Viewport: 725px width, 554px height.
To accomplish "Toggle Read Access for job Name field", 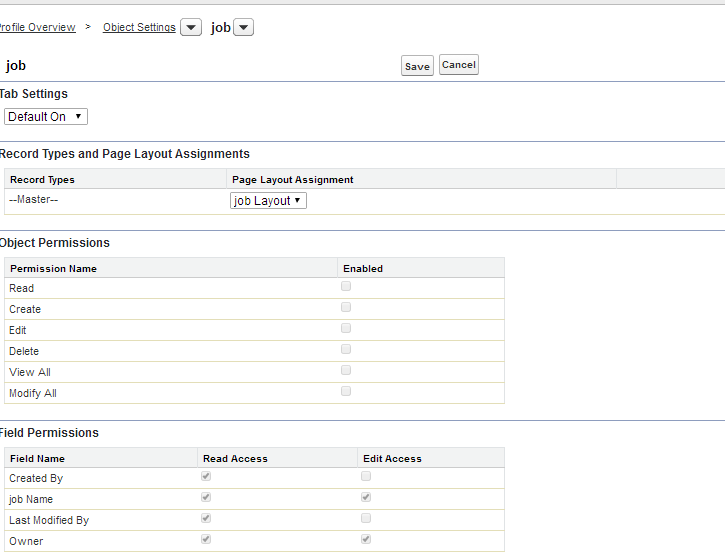I will click(x=206, y=497).
